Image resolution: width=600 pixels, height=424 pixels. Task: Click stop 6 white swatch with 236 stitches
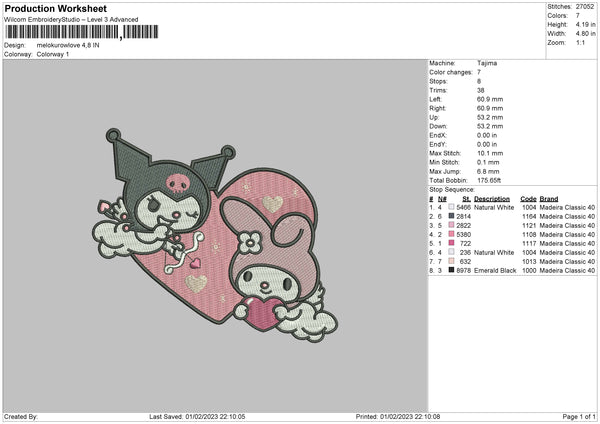(452, 252)
